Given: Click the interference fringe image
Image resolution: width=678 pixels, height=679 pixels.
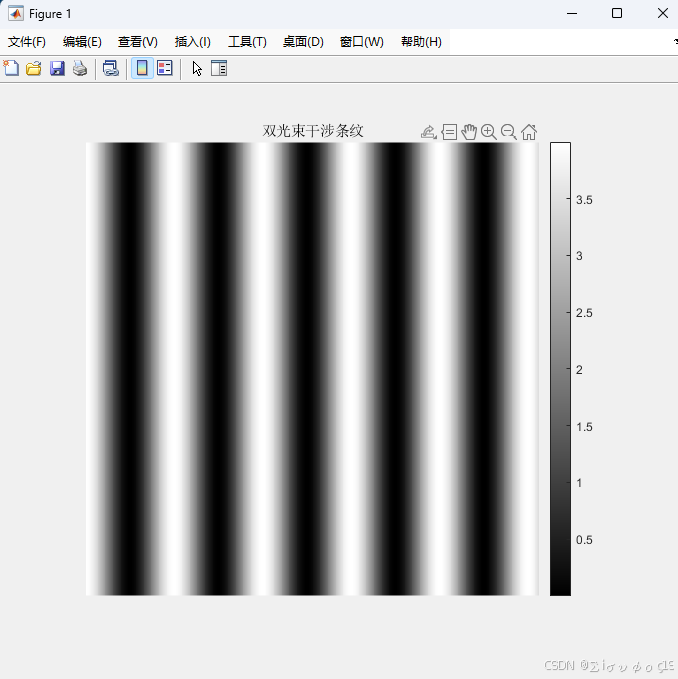Looking at the screenshot, I should pos(312,369).
